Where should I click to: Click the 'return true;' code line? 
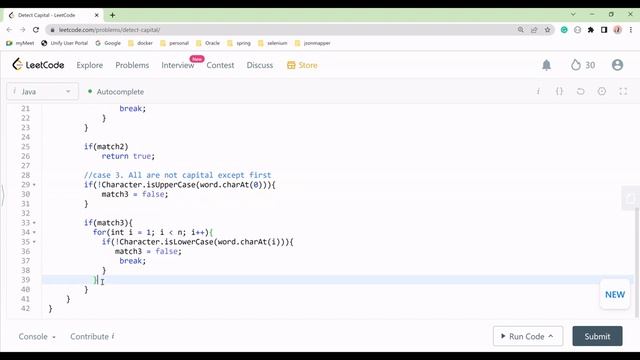(128, 156)
